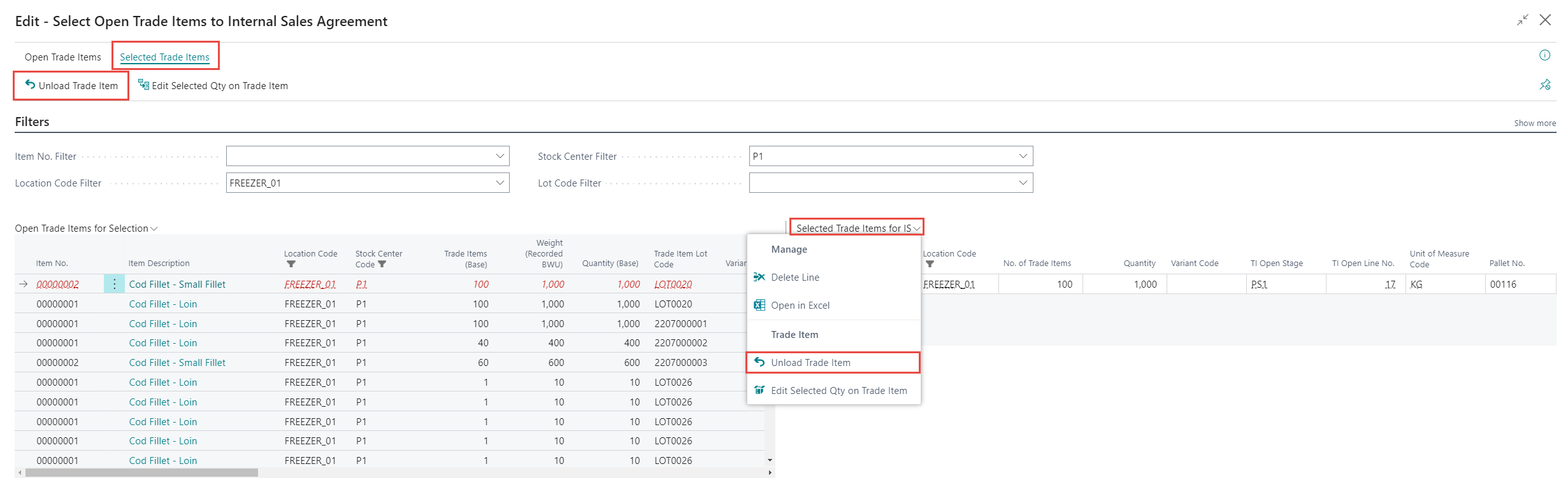Choose Delete Line from the Manage menu

pos(795,278)
